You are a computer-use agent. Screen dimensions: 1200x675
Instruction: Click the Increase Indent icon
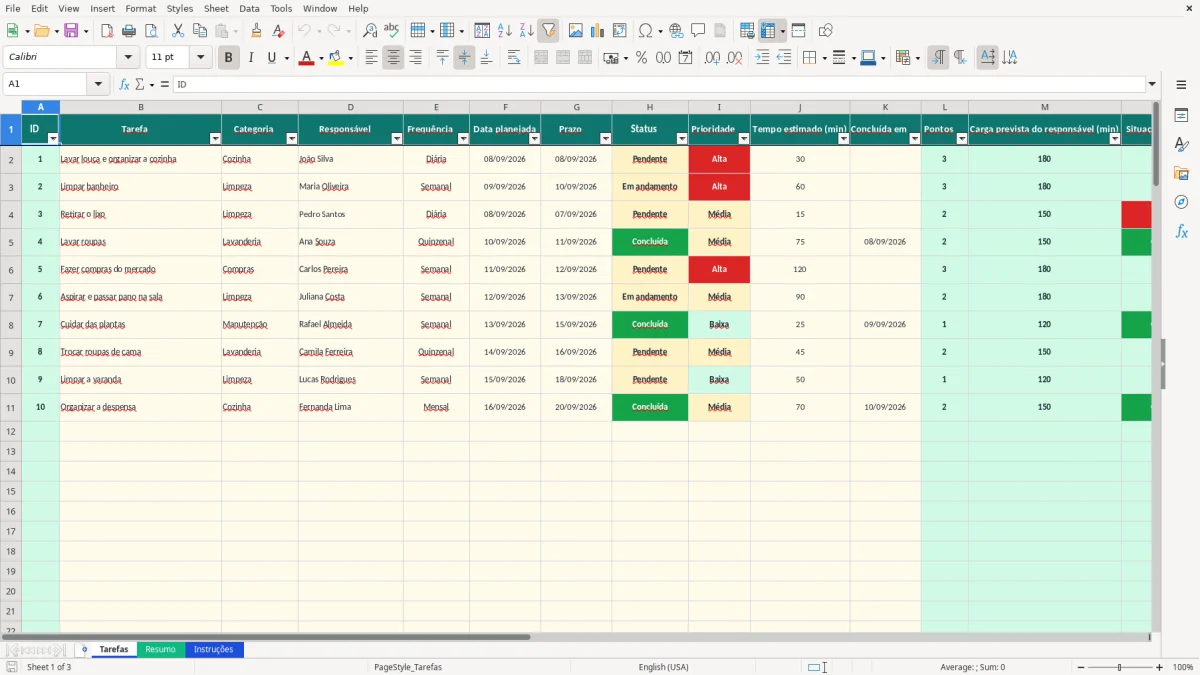[x=762, y=58]
